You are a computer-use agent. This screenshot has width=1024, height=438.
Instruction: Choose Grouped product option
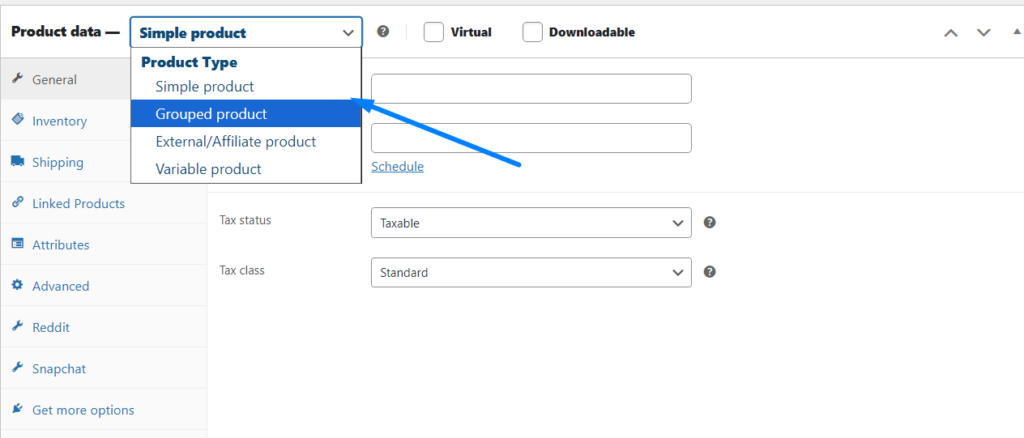pos(246,114)
